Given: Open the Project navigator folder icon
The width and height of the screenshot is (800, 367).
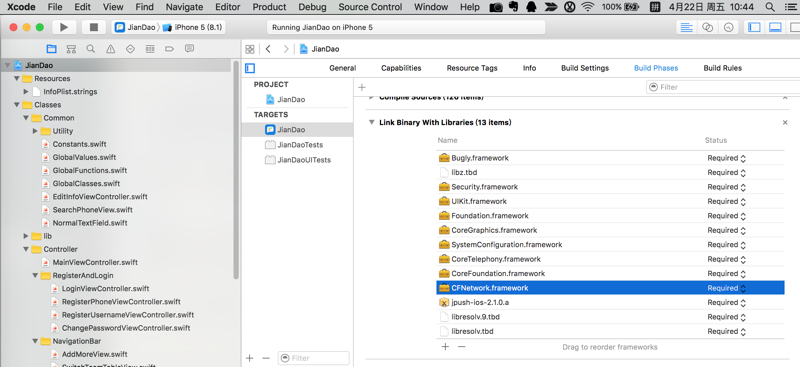Looking at the screenshot, I should [52, 49].
